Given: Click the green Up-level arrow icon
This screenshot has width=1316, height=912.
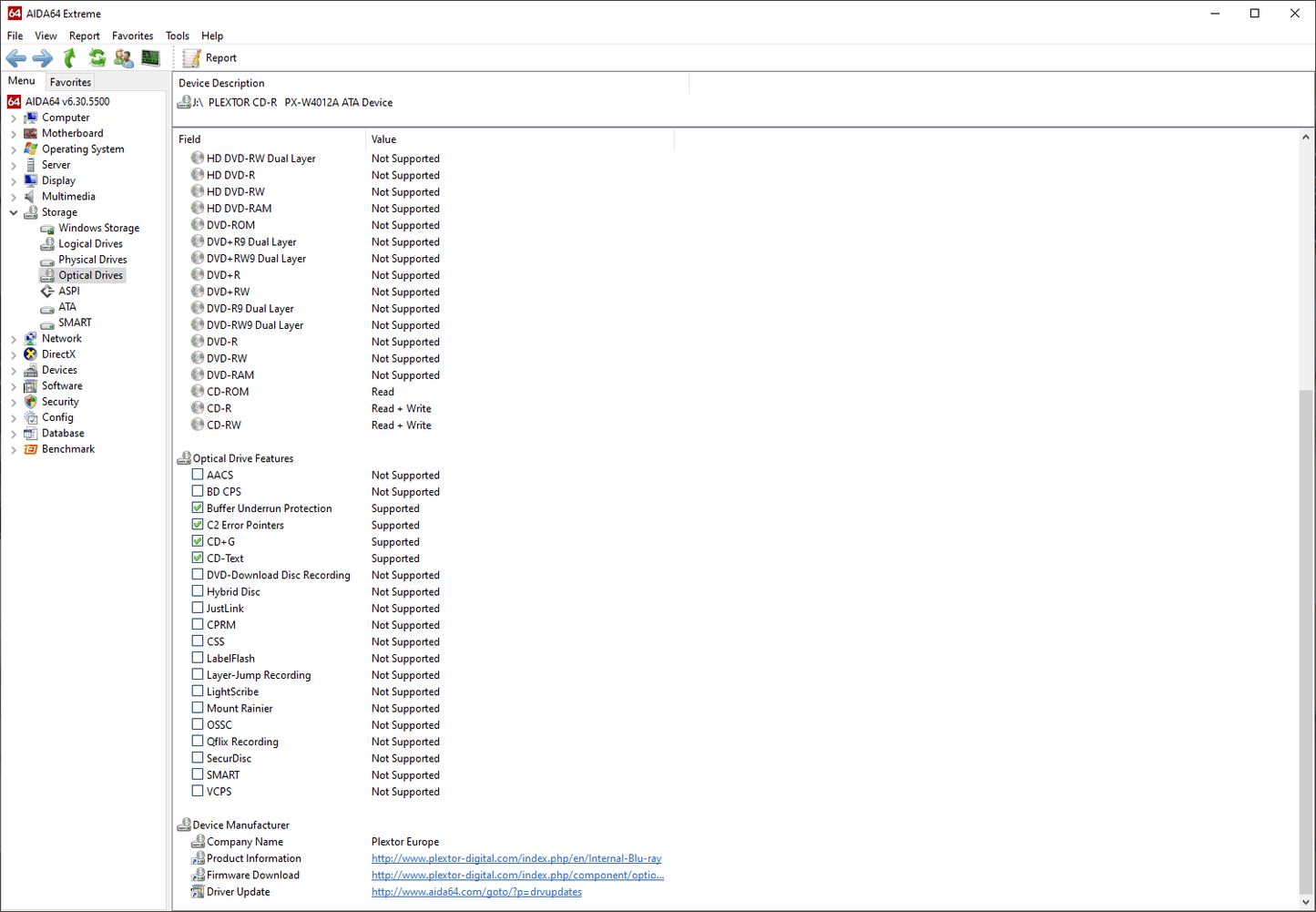Looking at the screenshot, I should 70,58.
